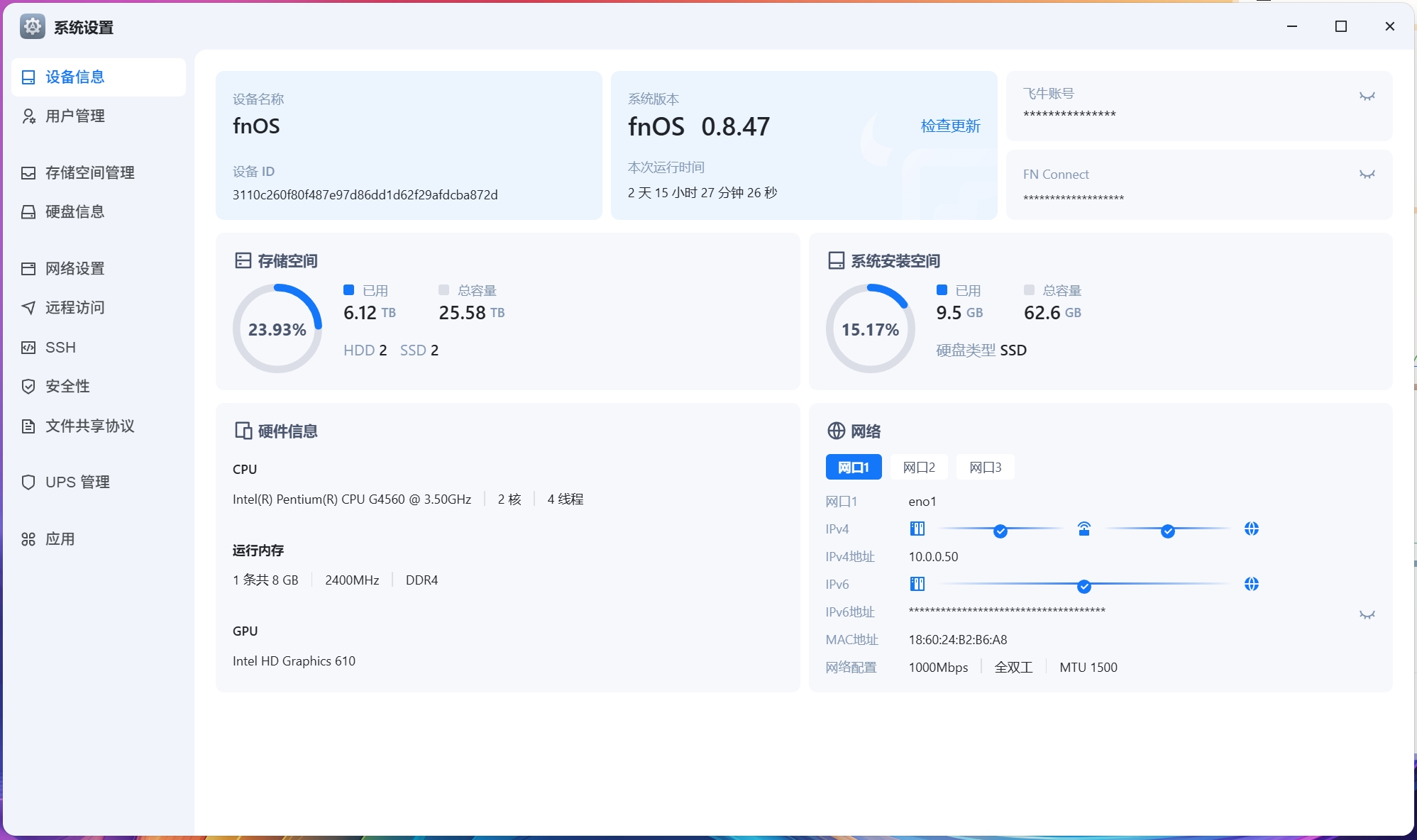Click second IPv4 connection check mark
Image resolution: width=1417 pixels, height=840 pixels.
pyautogui.click(x=1167, y=531)
